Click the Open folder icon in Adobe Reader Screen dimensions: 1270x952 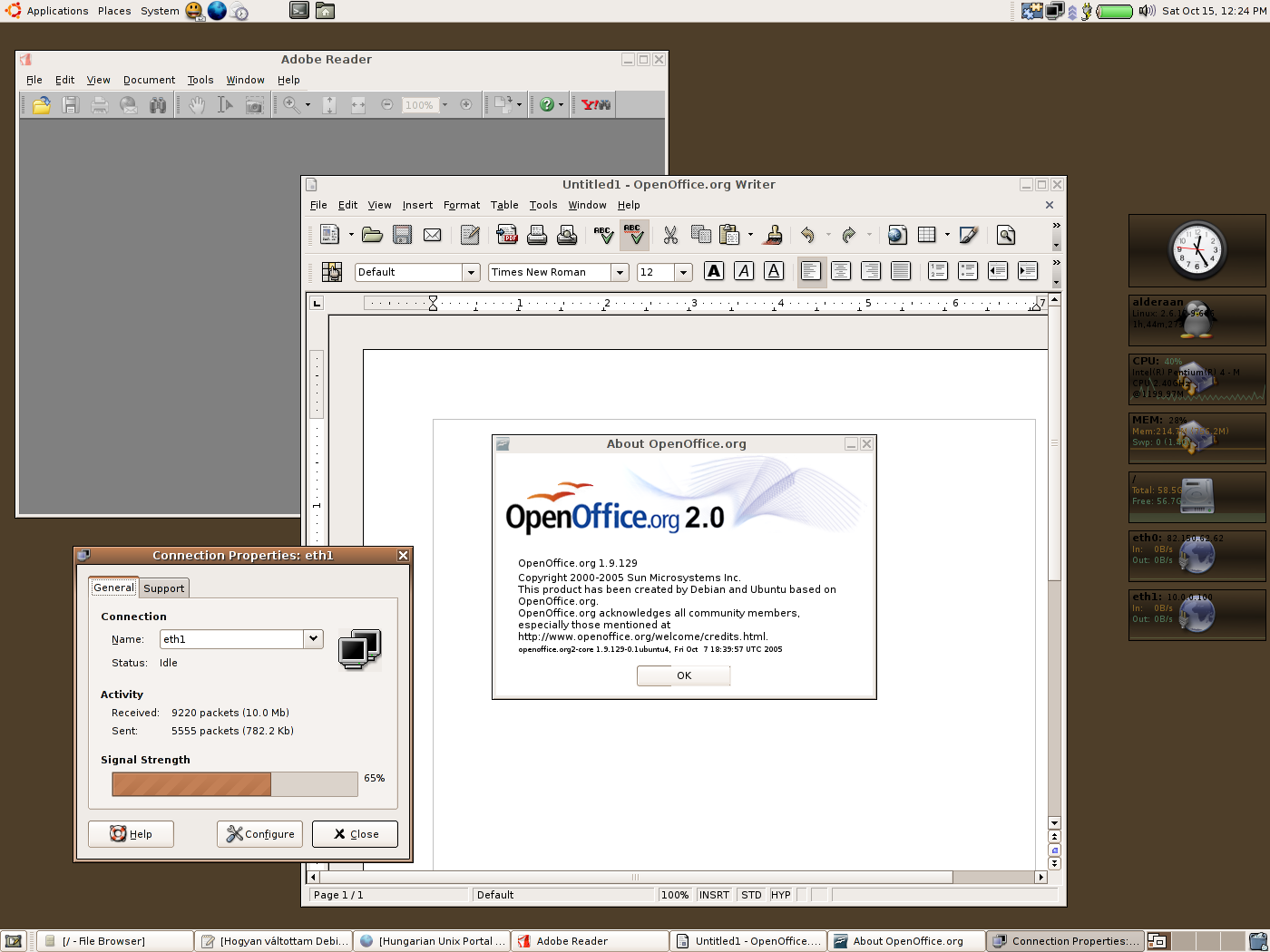click(x=42, y=105)
